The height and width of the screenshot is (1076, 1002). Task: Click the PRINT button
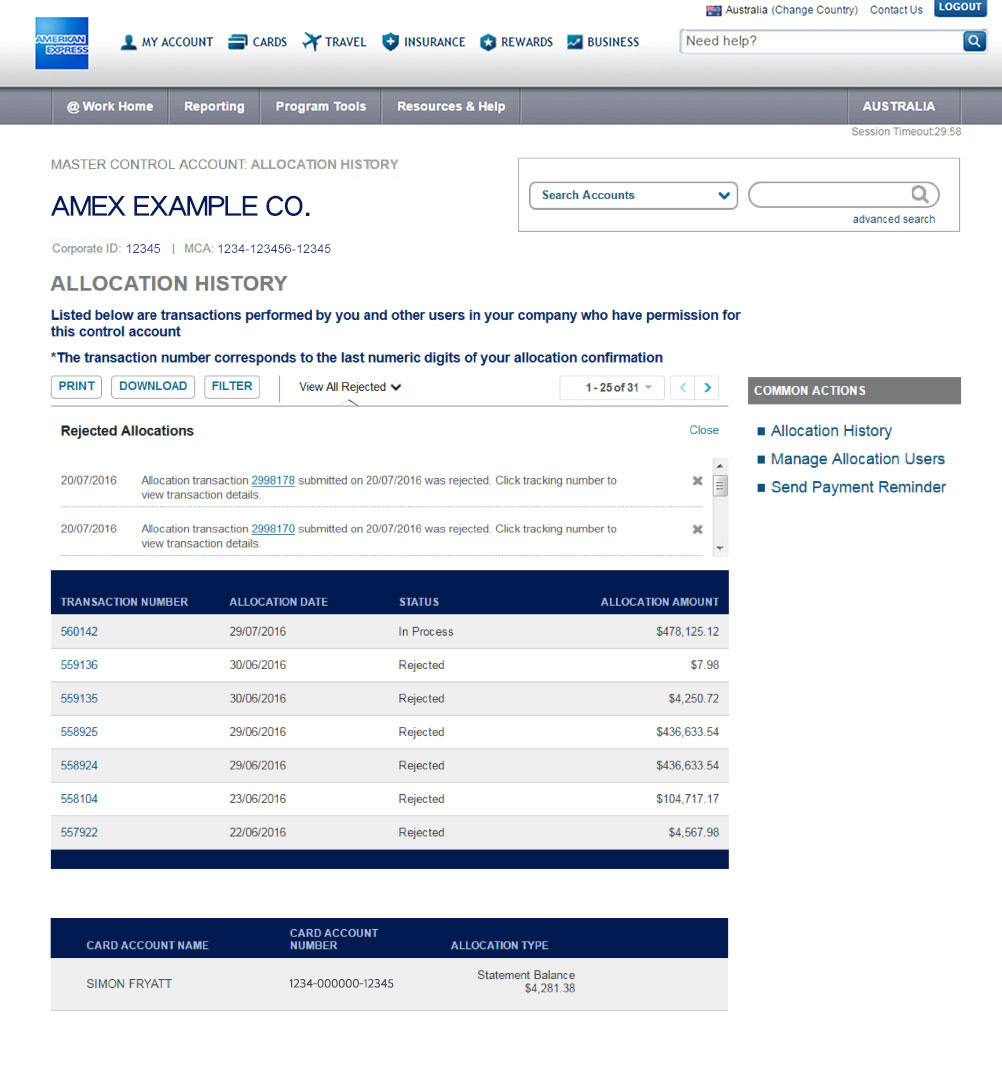tap(75, 387)
